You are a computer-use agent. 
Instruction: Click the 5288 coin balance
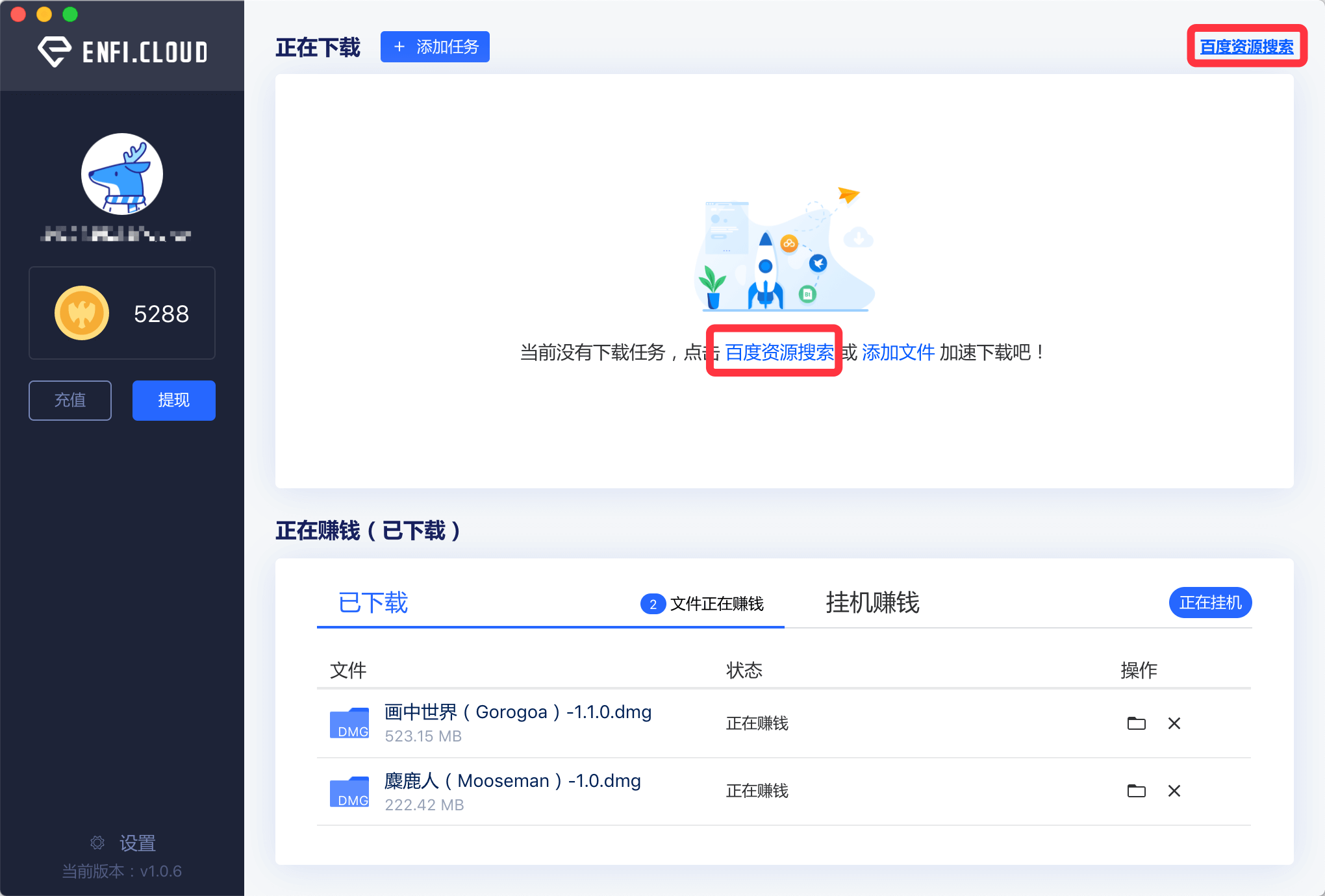[x=162, y=314]
